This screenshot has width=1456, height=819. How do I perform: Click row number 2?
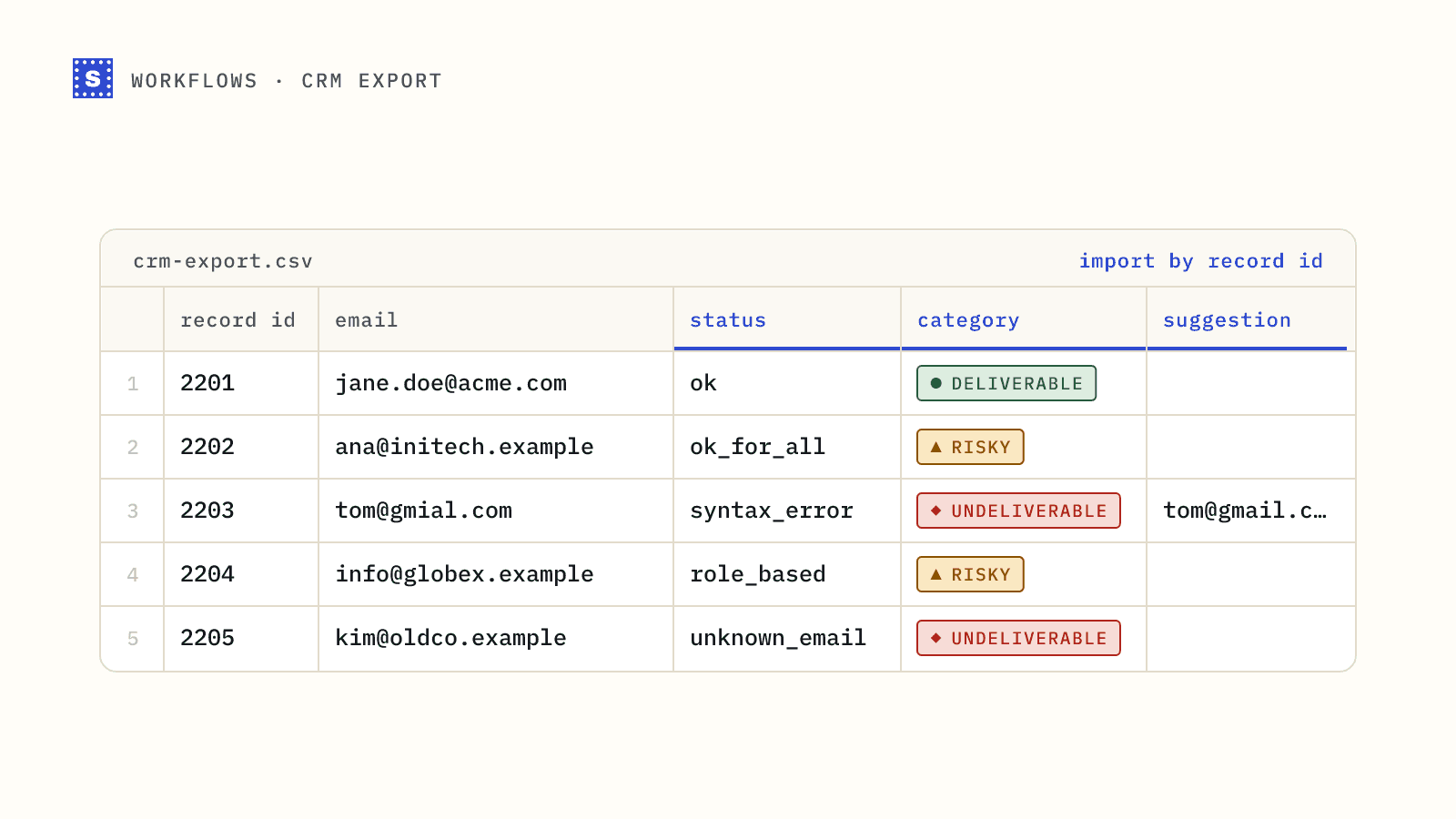point(133,448)
